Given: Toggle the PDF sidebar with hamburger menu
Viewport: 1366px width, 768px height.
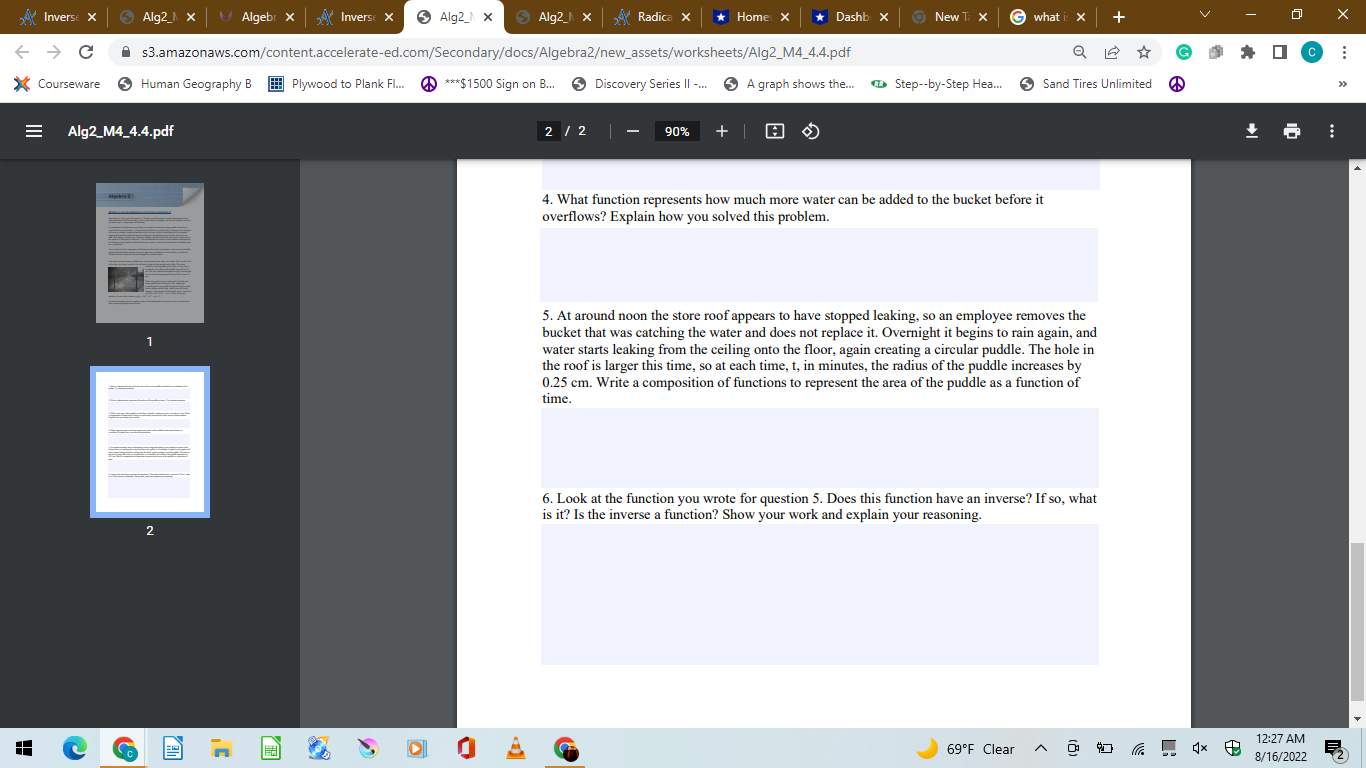Looking at the screenshot, I should pos(33,130).
